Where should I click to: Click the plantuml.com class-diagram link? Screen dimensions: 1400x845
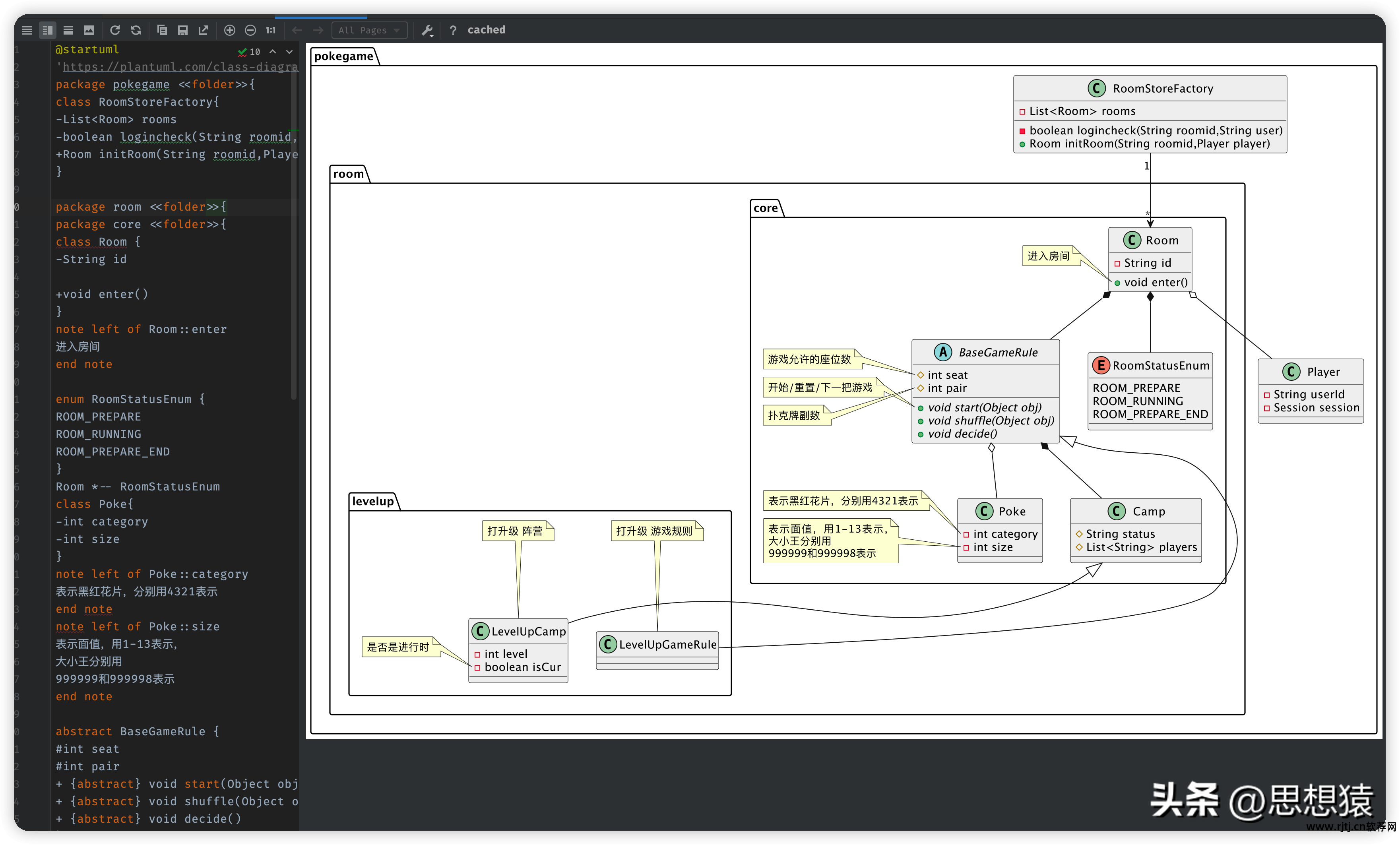(180, 67)
